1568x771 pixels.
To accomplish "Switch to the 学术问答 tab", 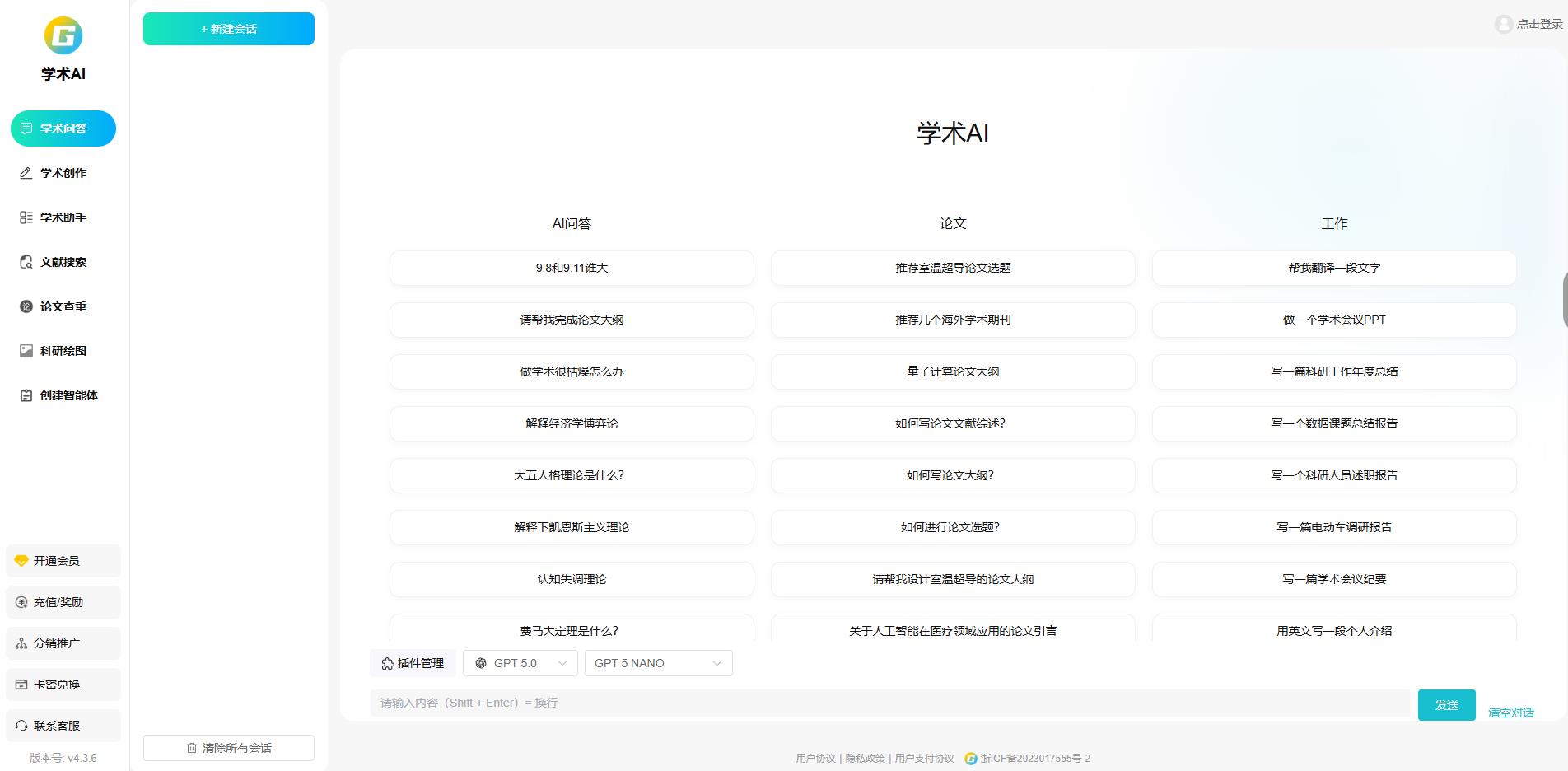I will click(63, 128).
